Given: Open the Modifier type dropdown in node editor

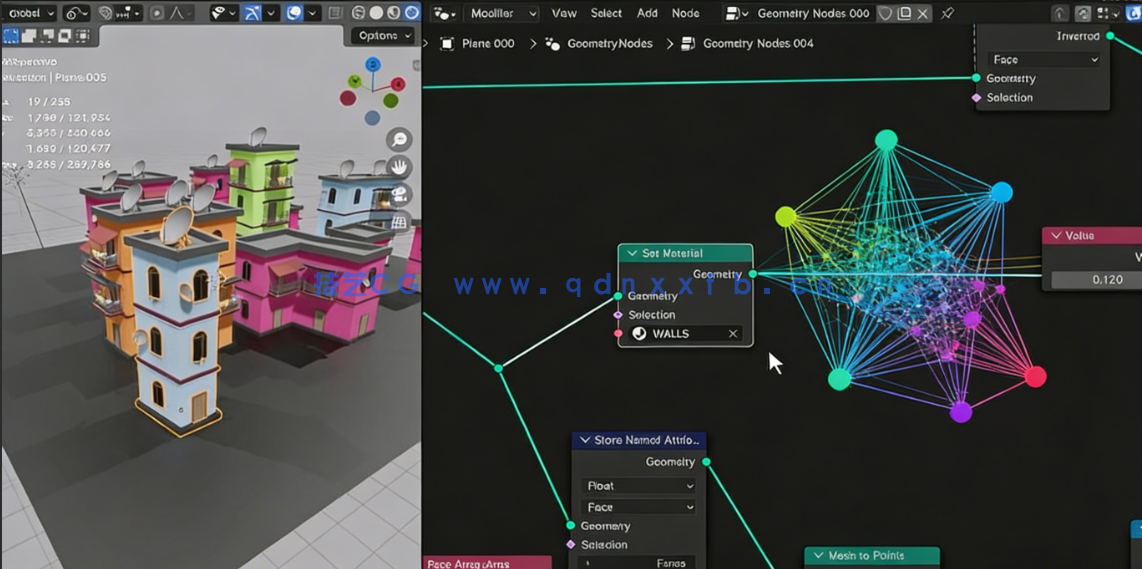Looking at the screenshot, I should pos(501,13).
